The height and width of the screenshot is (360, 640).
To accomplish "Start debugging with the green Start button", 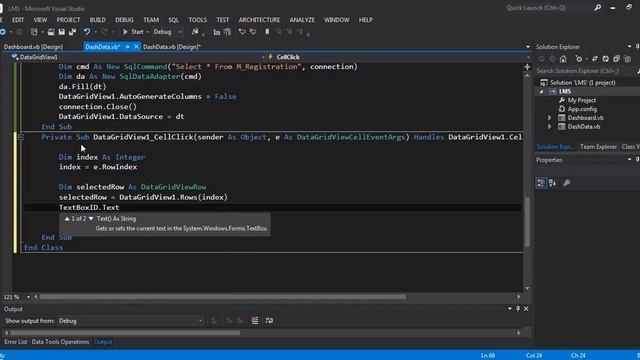I will coord(133,32).
